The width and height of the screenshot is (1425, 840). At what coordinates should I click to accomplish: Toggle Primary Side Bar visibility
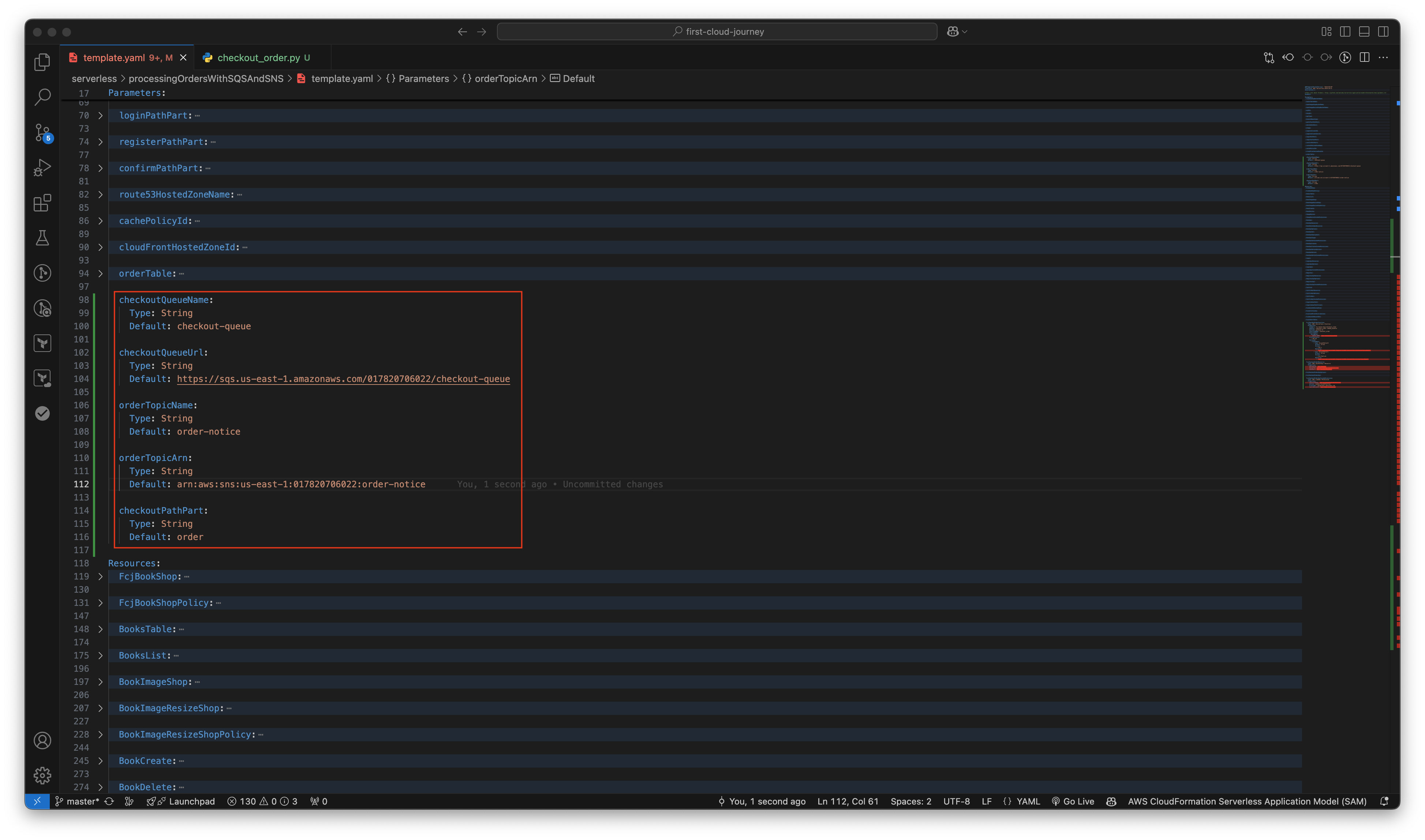pyautogui.click(x=1345, y=32)
